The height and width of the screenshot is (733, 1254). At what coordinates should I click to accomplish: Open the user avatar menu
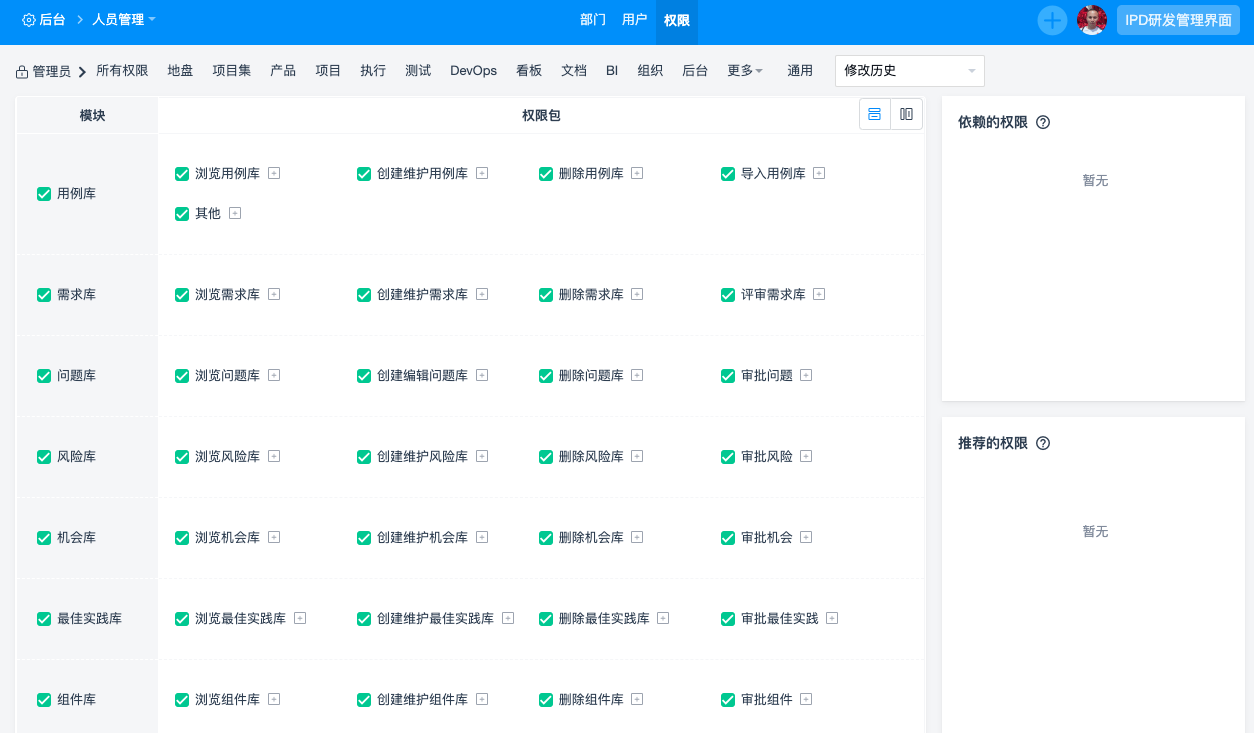(x=1092, y=20)
